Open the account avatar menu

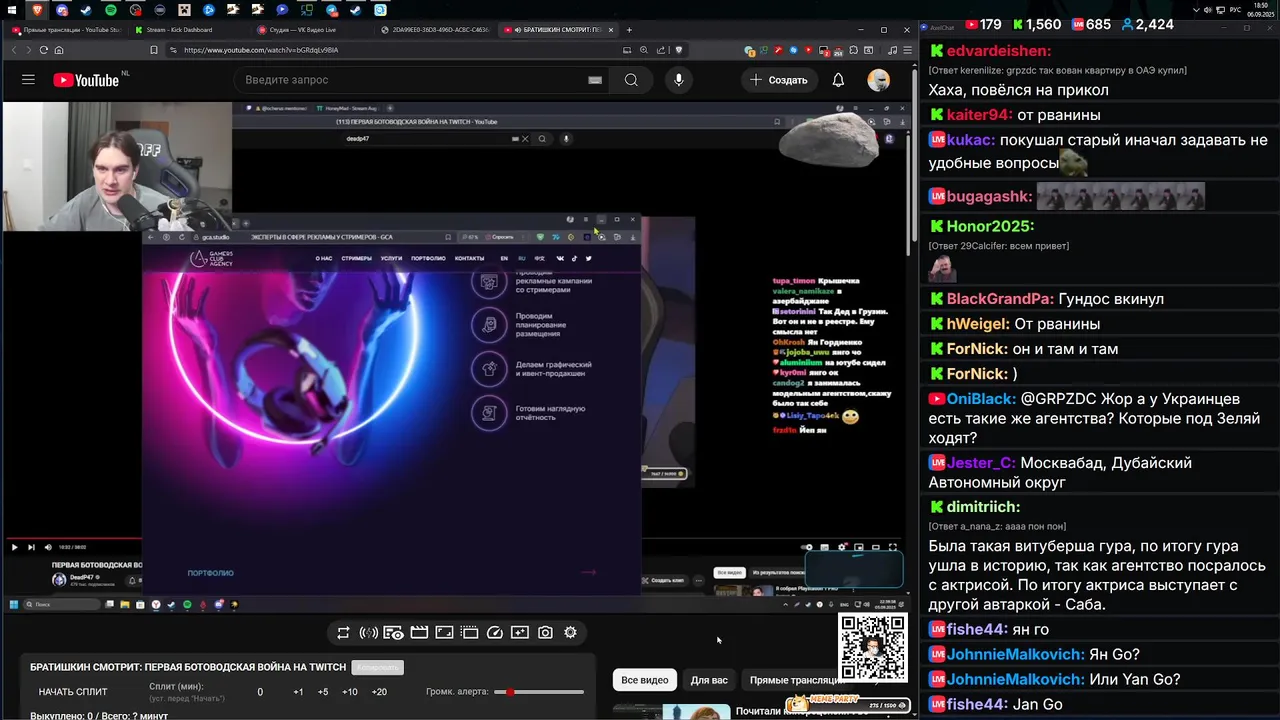[x=878, y=80]
